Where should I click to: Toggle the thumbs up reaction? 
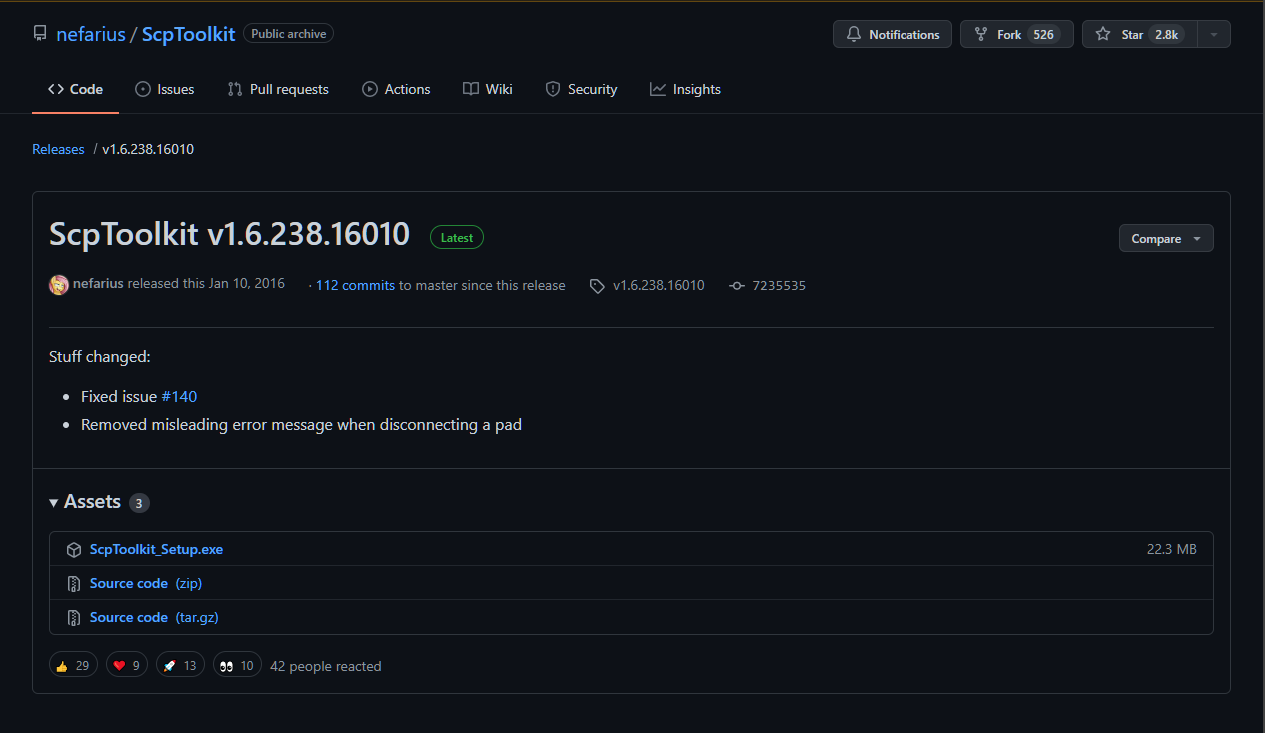click(x=73, y=665)
